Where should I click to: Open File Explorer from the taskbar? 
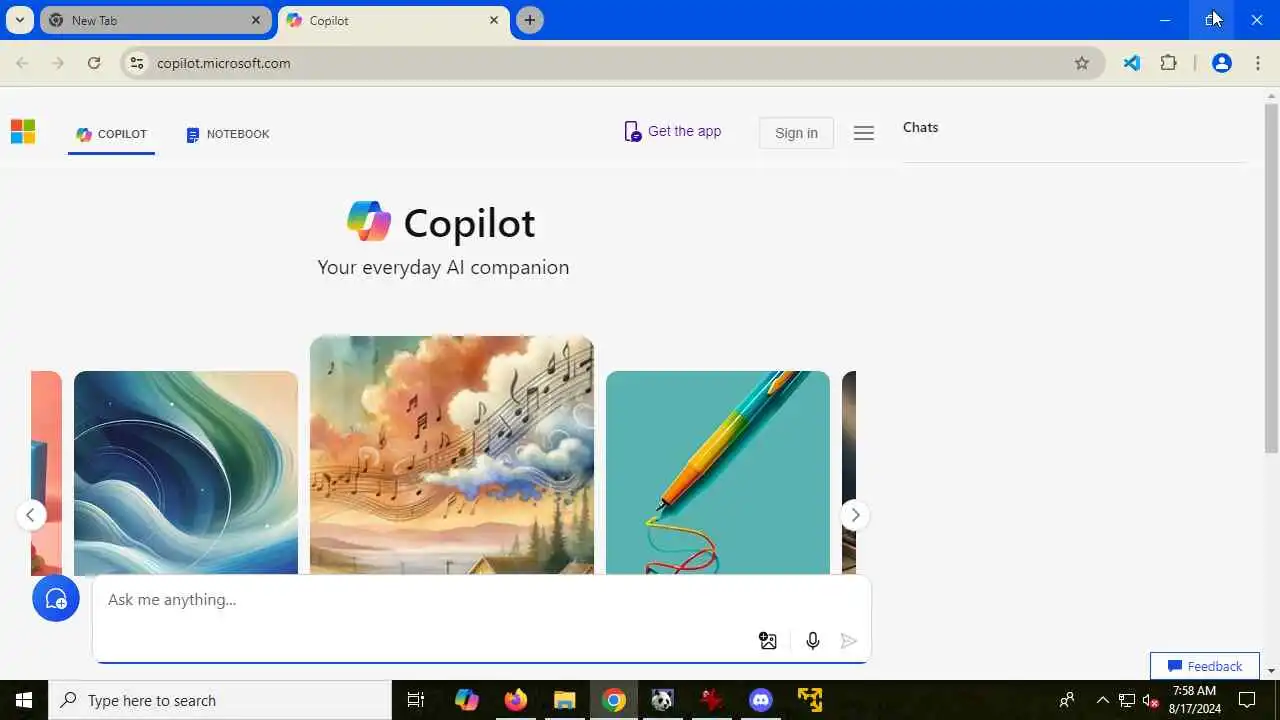(x=565, y=700)
